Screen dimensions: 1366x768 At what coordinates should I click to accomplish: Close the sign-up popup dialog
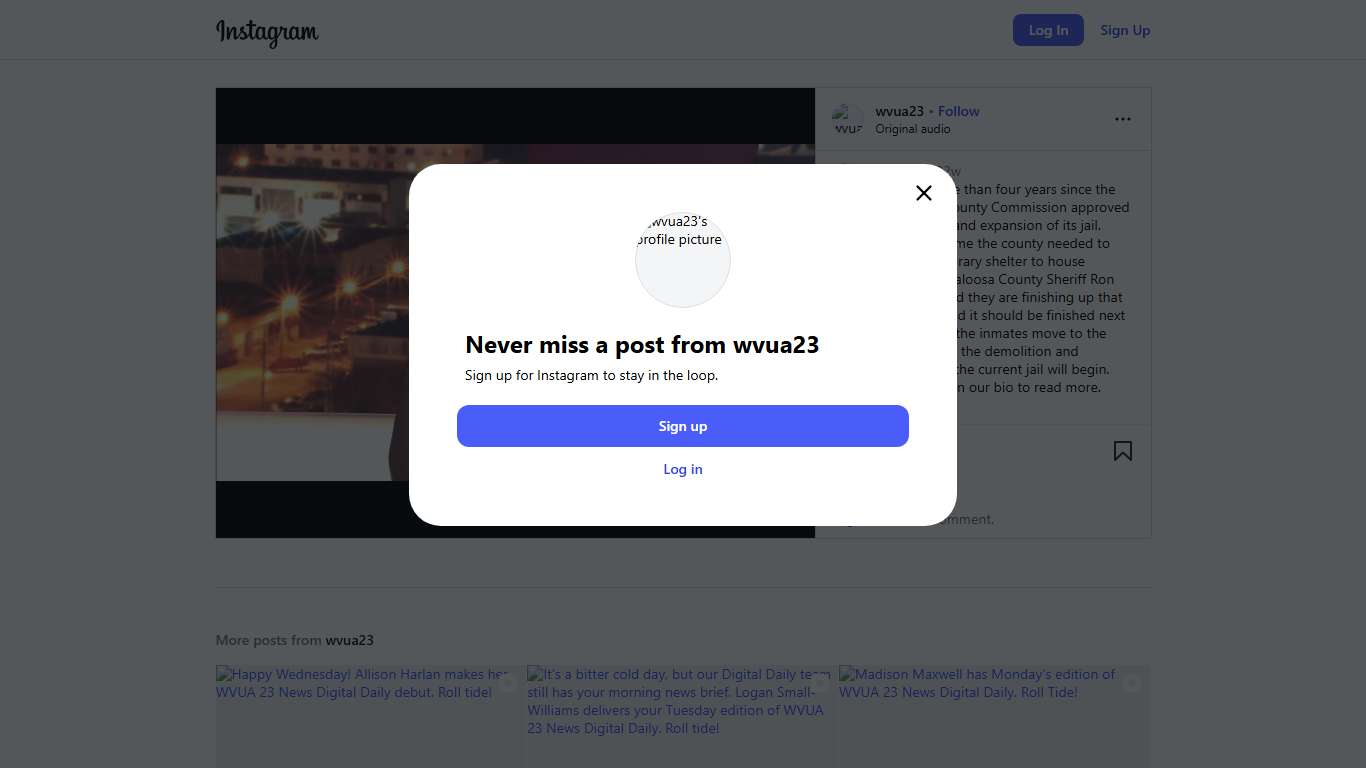[x=924, y=193]
